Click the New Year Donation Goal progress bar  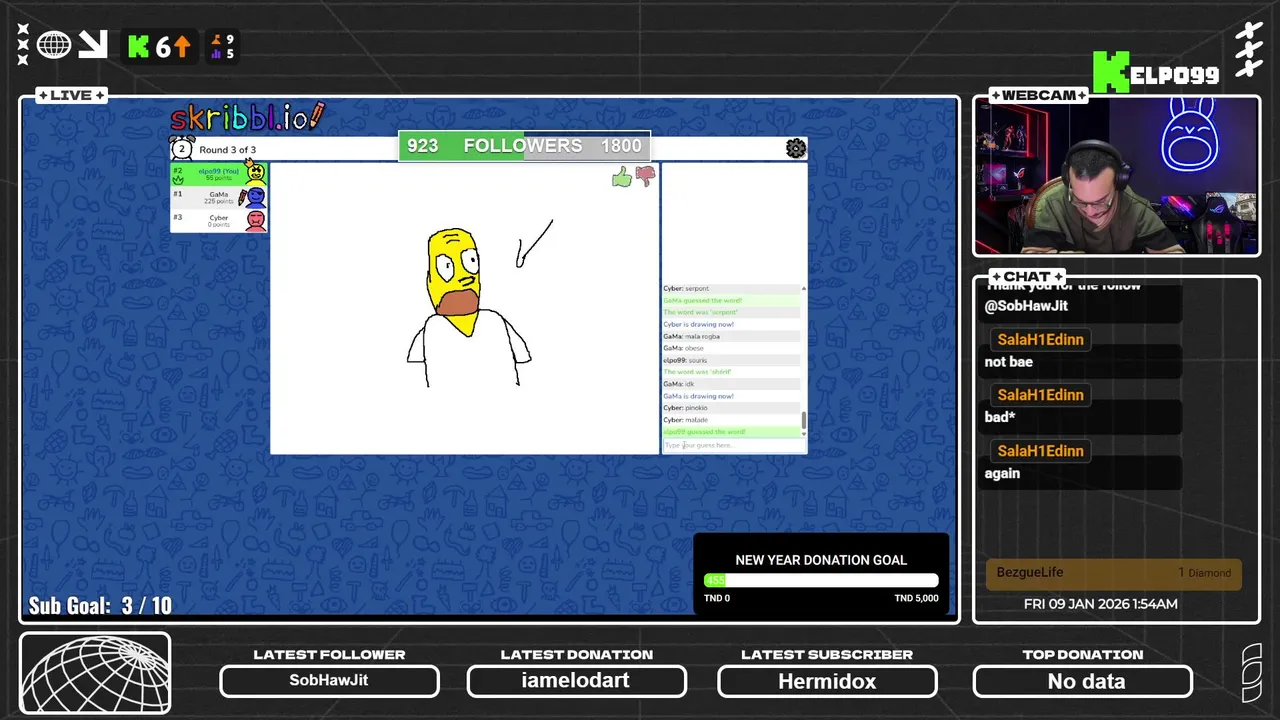(821, 580)
